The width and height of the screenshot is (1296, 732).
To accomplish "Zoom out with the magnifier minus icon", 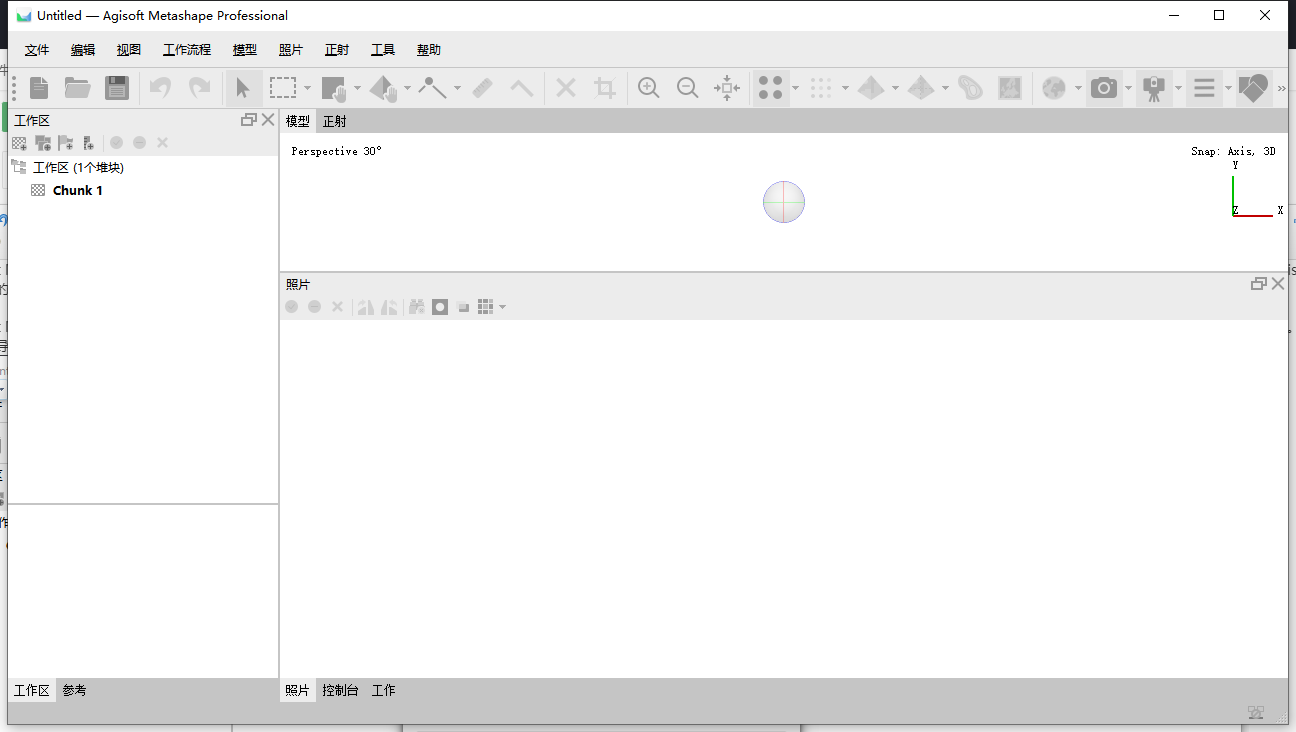I will pyautogui.click(x=687, y=88).
